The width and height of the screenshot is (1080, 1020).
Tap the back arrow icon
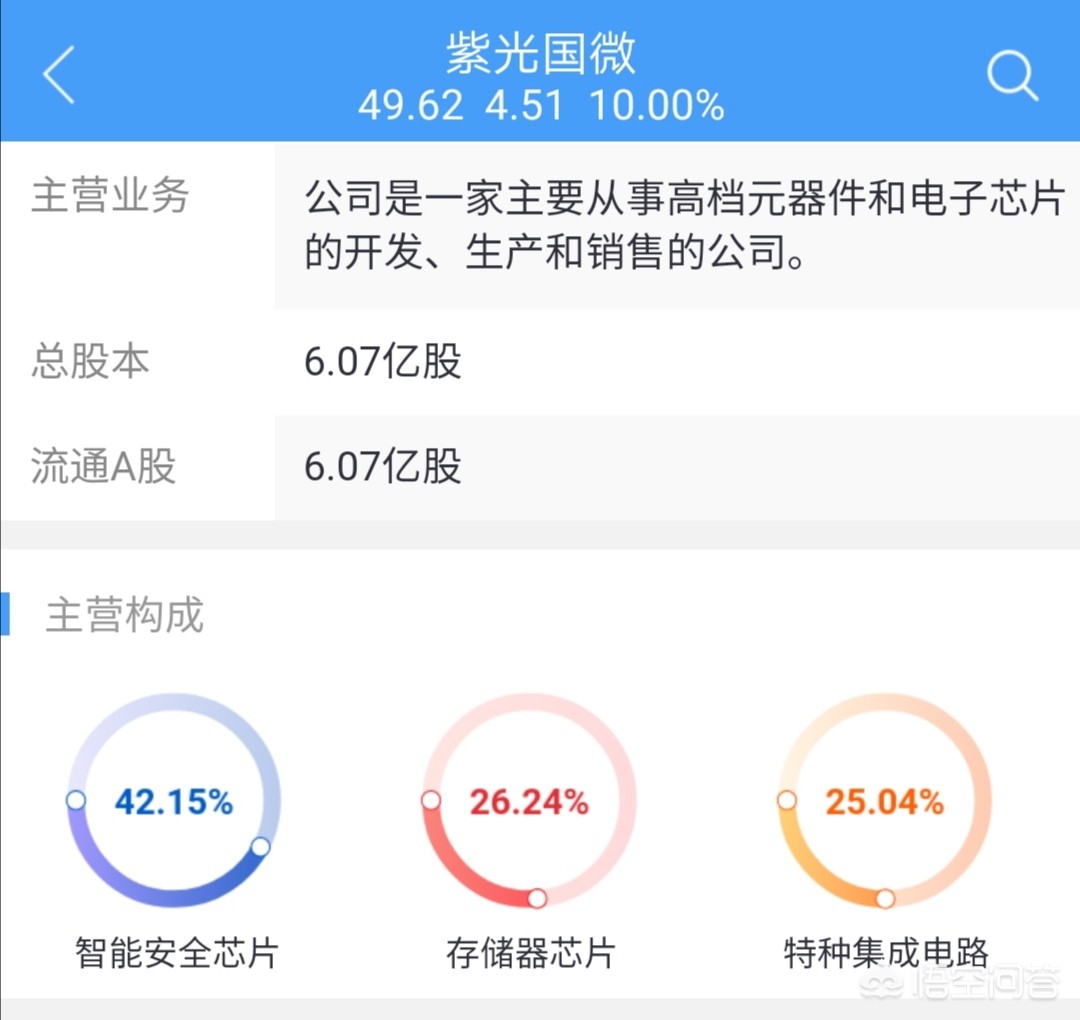pos(59,74)
